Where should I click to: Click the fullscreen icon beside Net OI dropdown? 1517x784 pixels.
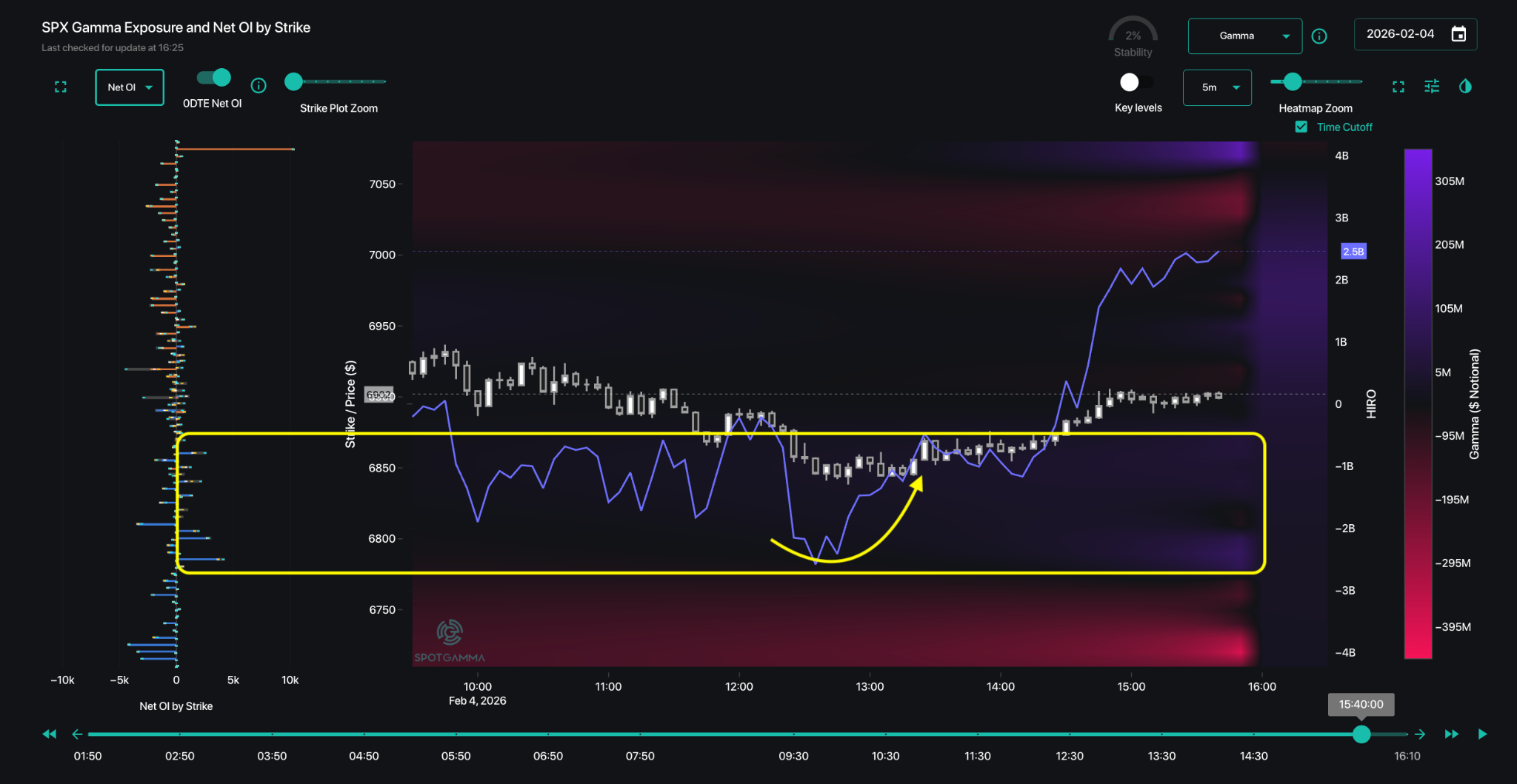[60, 87]
